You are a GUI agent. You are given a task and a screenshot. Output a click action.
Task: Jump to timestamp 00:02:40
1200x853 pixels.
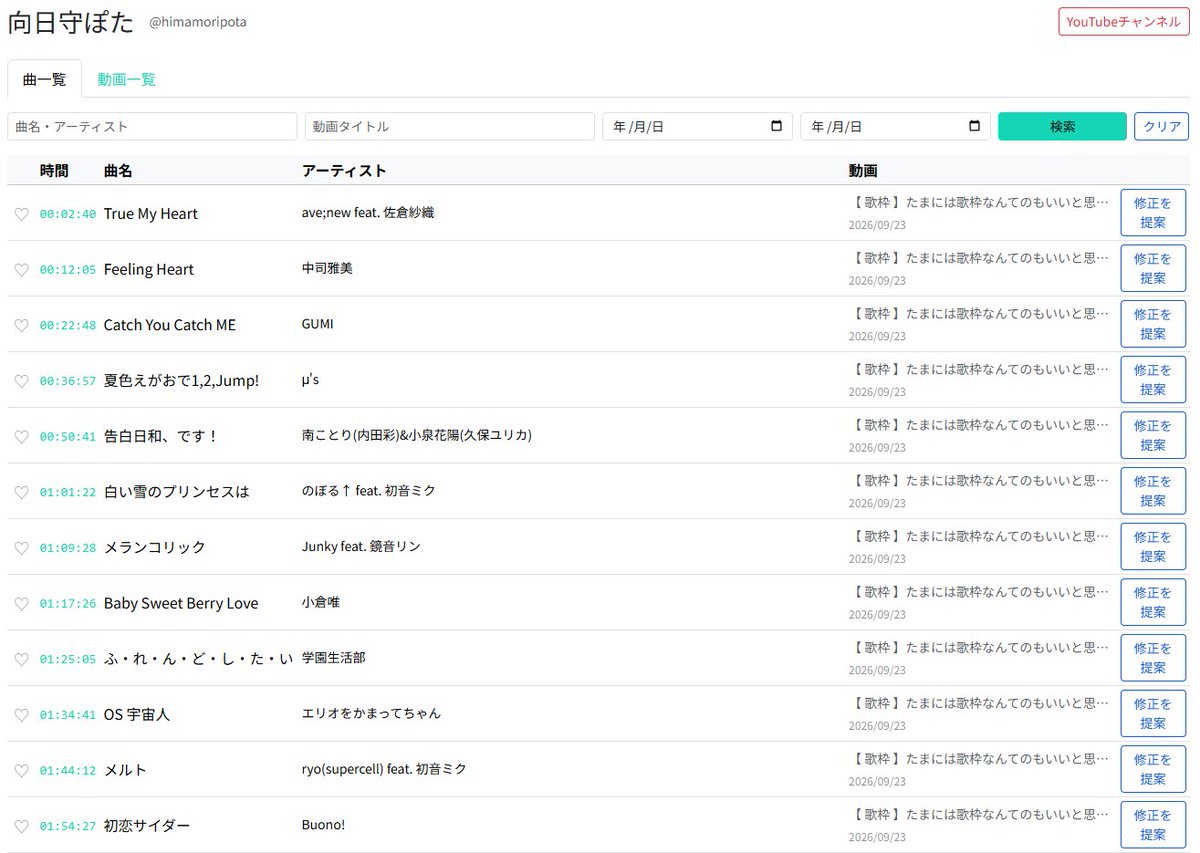tap(68, 214)
